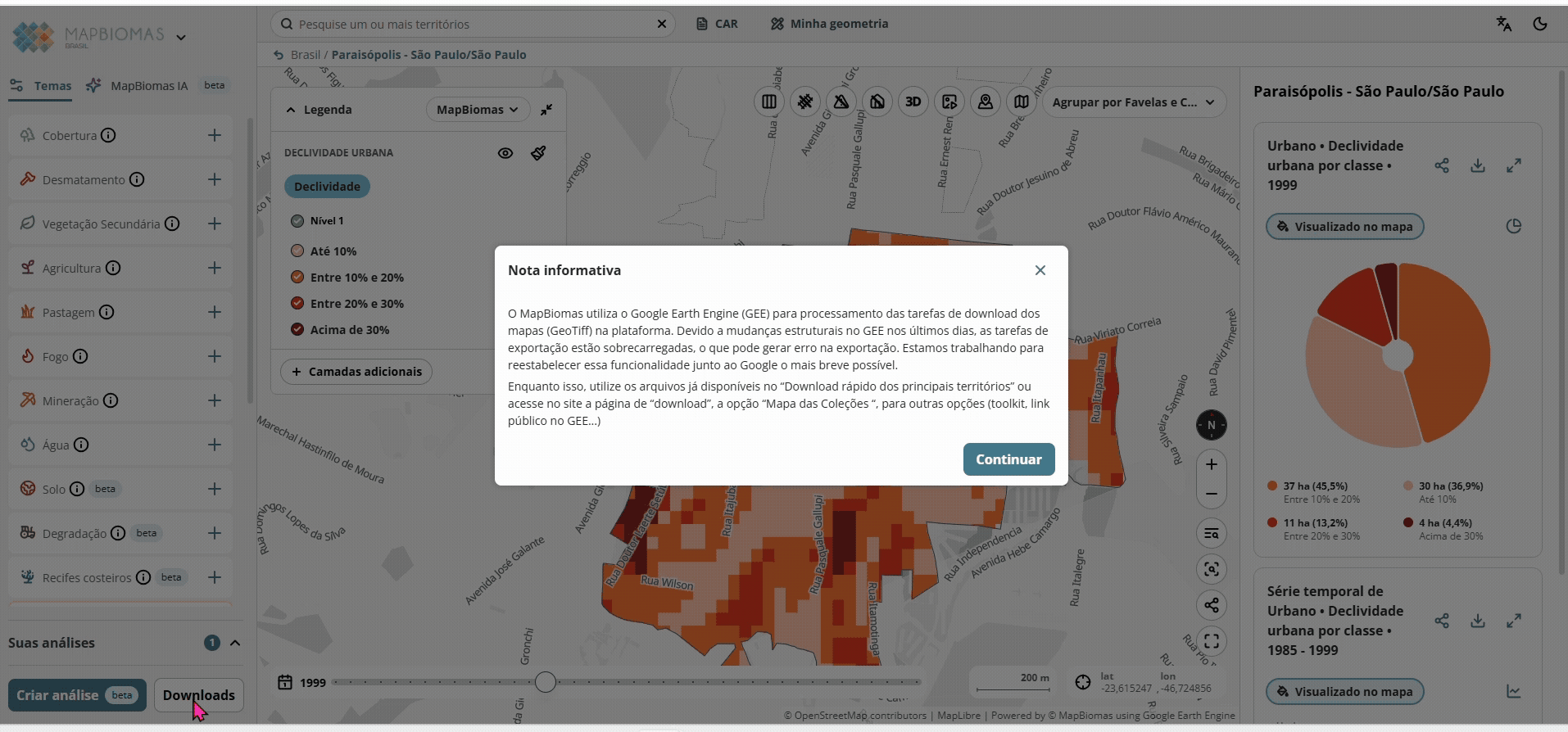Click the coordinates crosshair icon
Viewport: 1568px width, 732px height.
point(1083,682)
